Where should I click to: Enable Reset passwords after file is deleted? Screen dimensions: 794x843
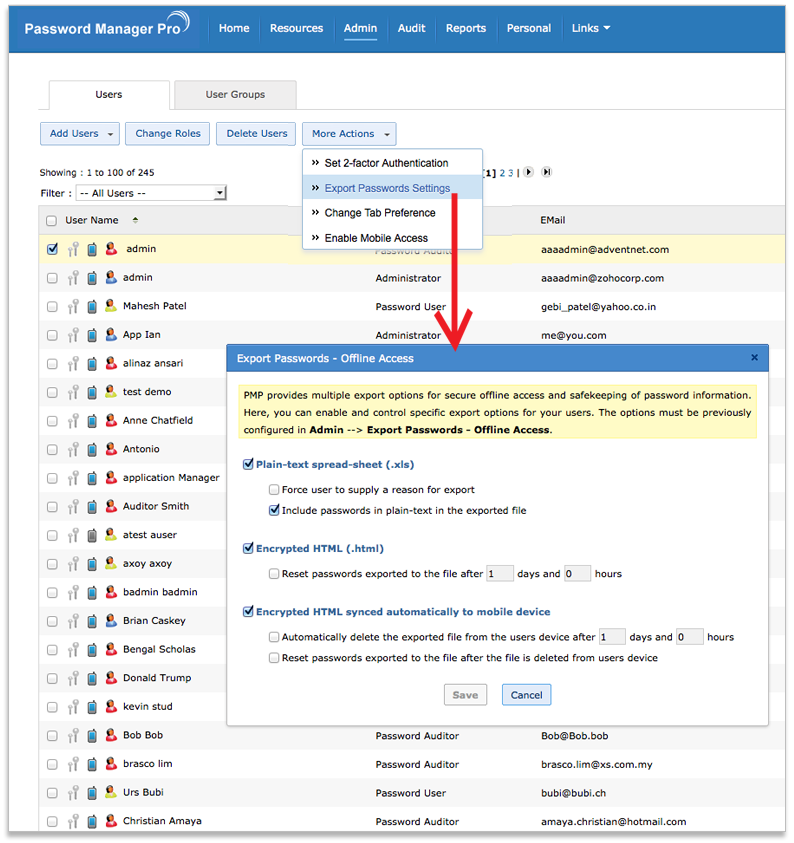tap(274, 658)
